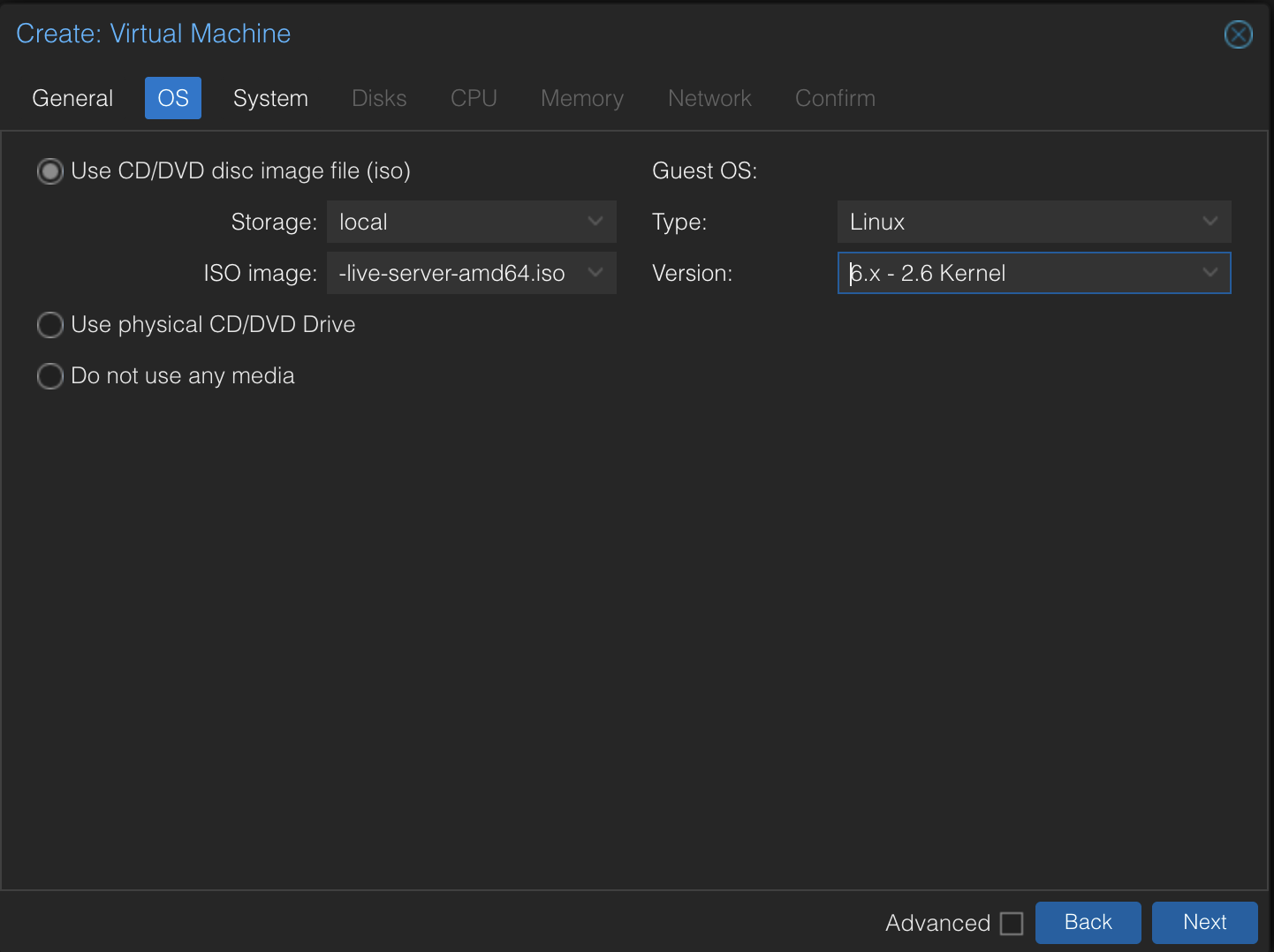The image size is (1274, 952).
Task: Toggle the Advanced checkbox
Action: tap(1012, 923)
